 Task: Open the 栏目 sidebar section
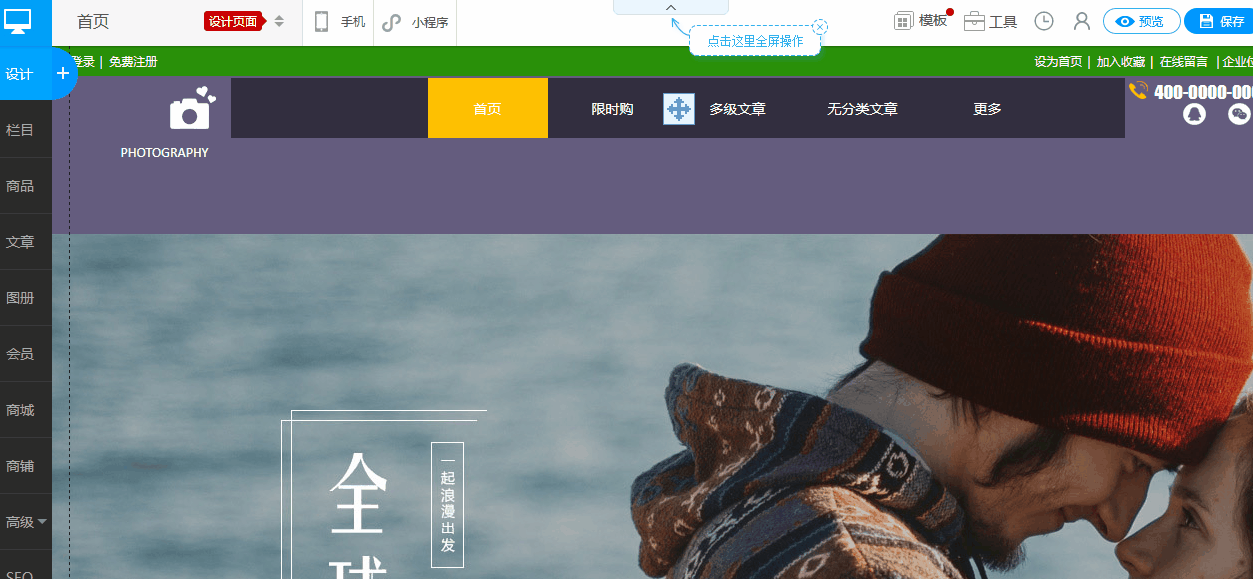point(20,130)
